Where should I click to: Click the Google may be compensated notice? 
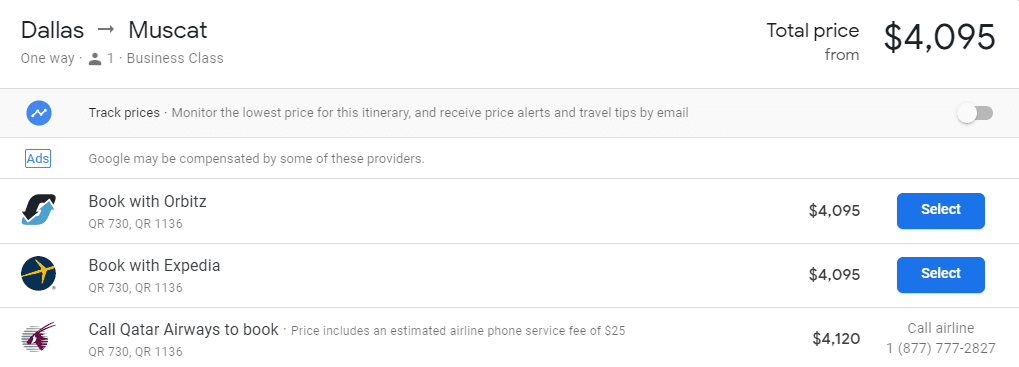(256, 158)
